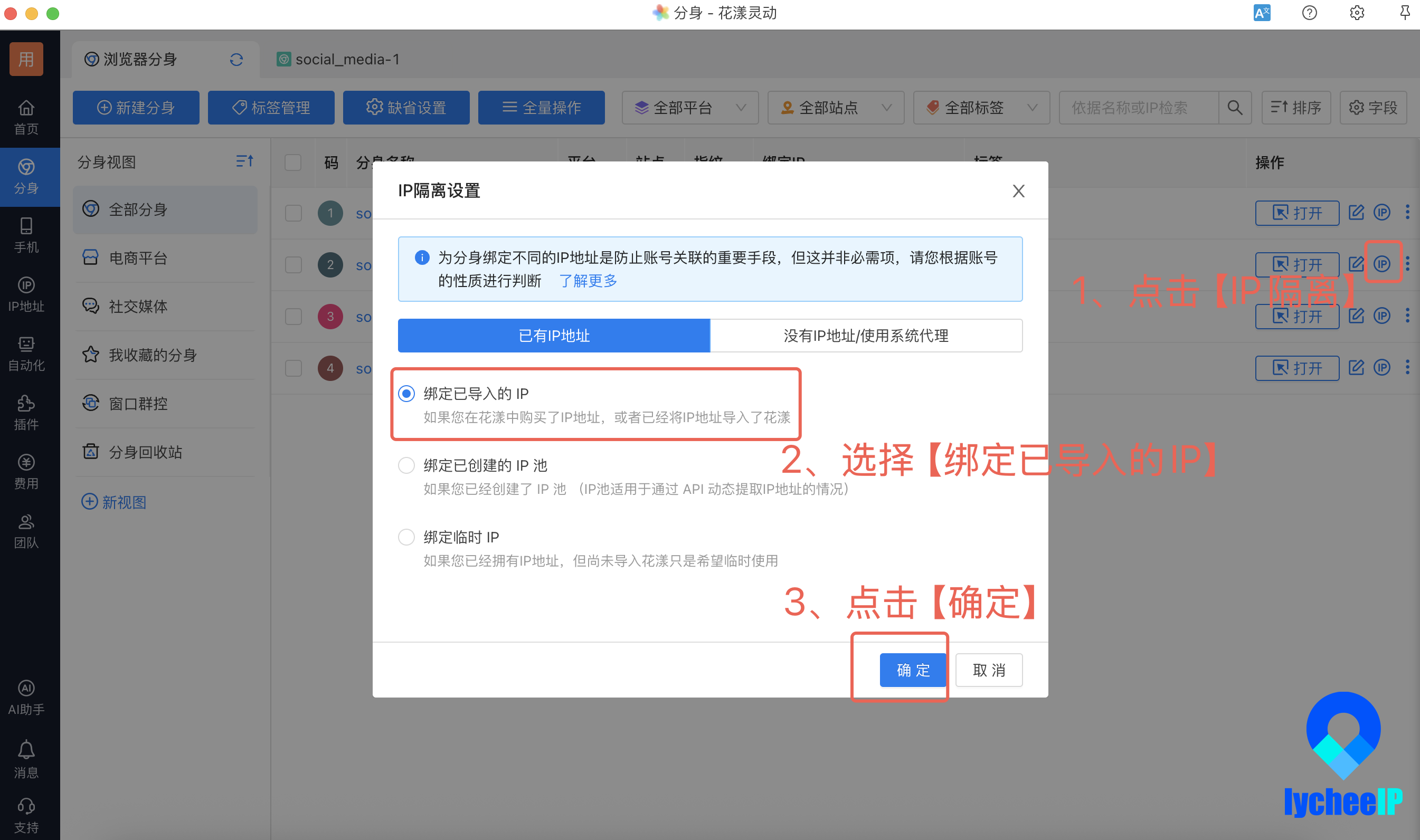Open the 插件 plugins sidebar icon
The image size is (1420, 840).
(x=26, y=413)
